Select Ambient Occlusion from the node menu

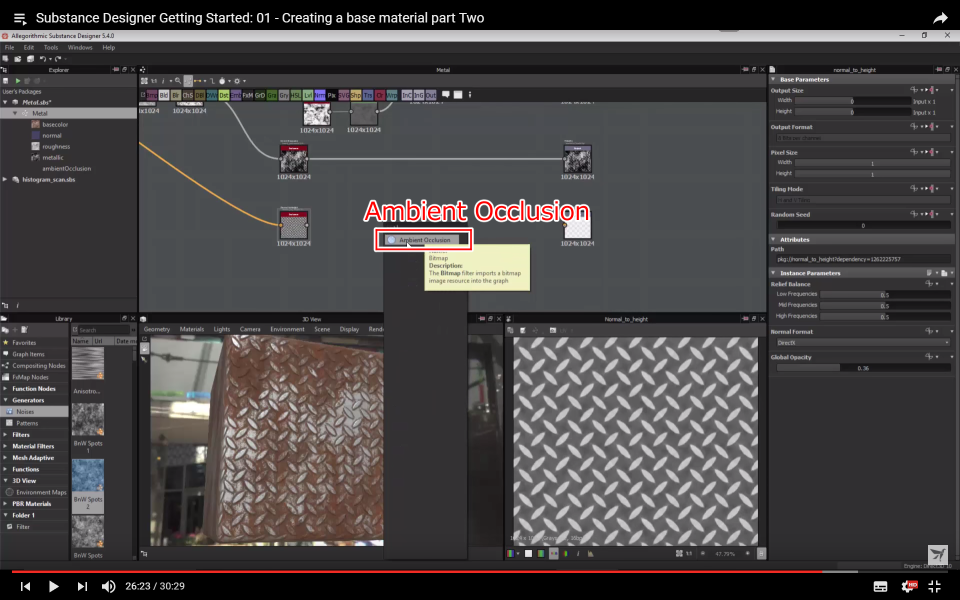click(424, 240)
